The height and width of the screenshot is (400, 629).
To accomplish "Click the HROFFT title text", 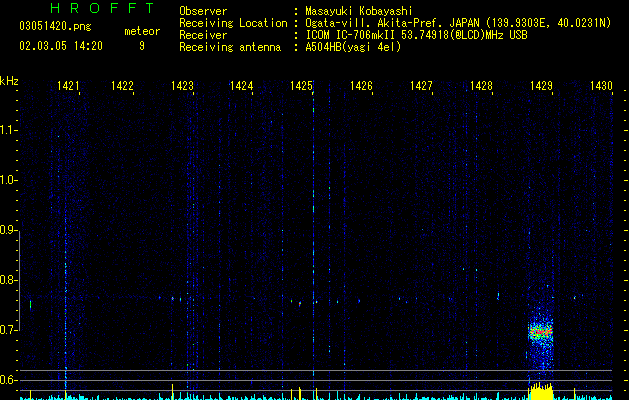I will [x=103, y=8].
